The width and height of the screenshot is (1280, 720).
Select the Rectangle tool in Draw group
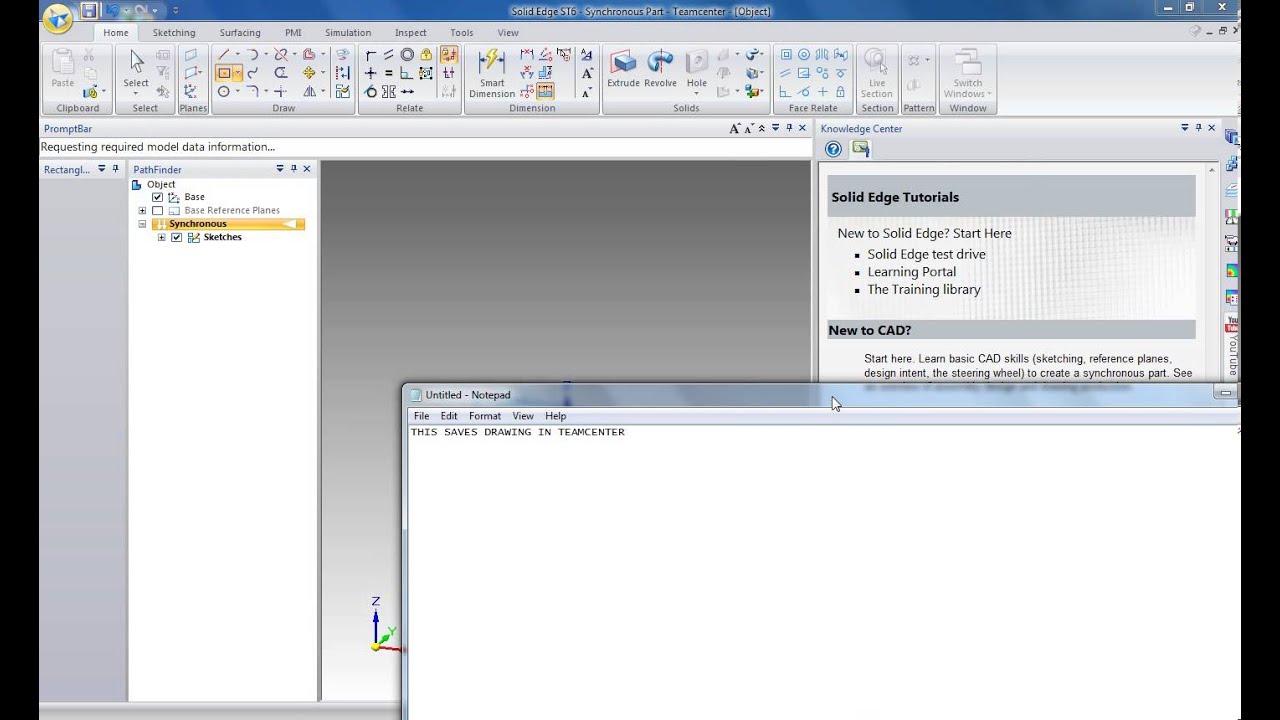(x=224, y=73)
